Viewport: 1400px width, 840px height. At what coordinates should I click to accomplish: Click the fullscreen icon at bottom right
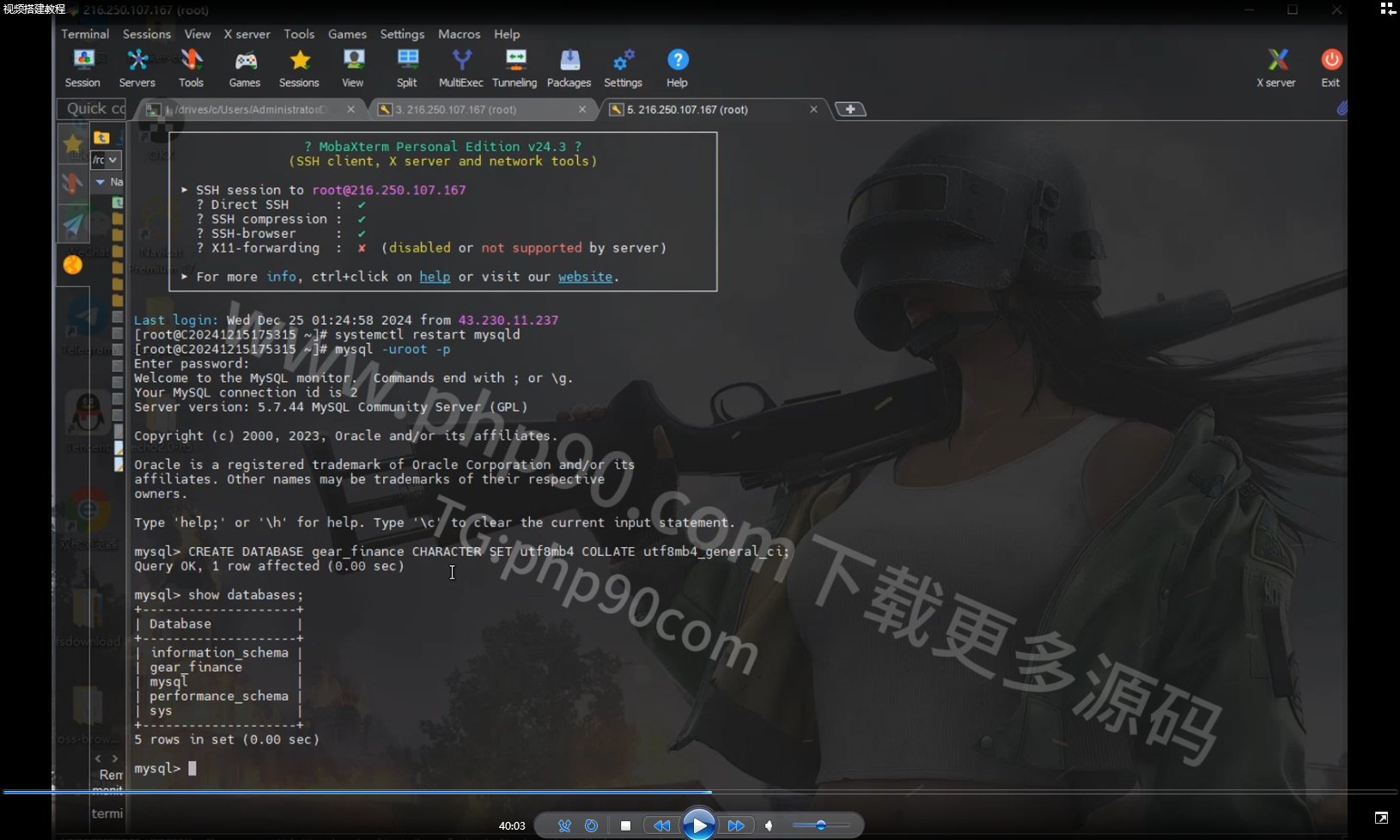pos(1381,818)
